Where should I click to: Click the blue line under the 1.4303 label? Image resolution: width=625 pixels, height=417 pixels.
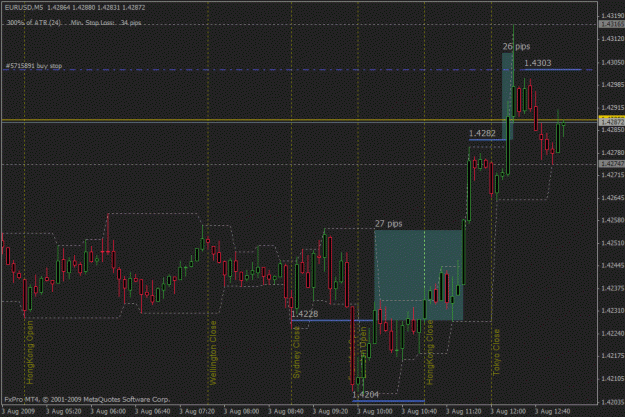pyautogui.click(x=550, y=70)
